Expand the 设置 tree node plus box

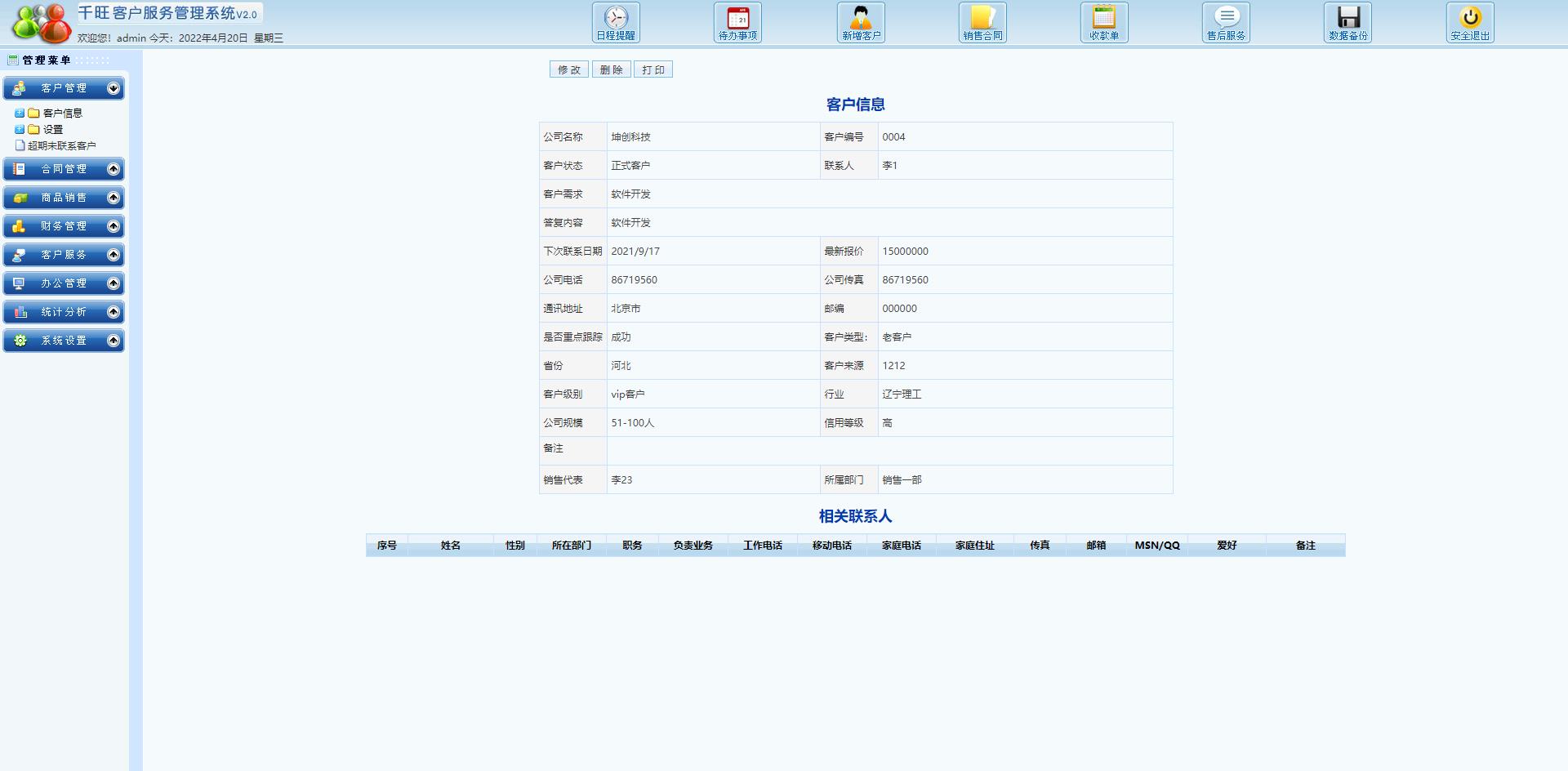tap(20, 129)
